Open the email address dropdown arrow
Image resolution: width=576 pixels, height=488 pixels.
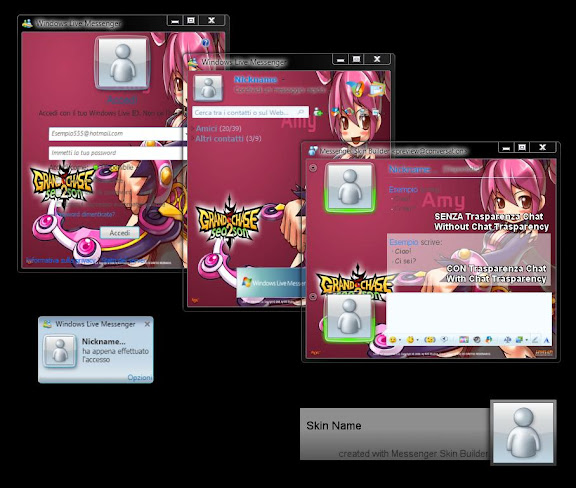coord(185,134)
